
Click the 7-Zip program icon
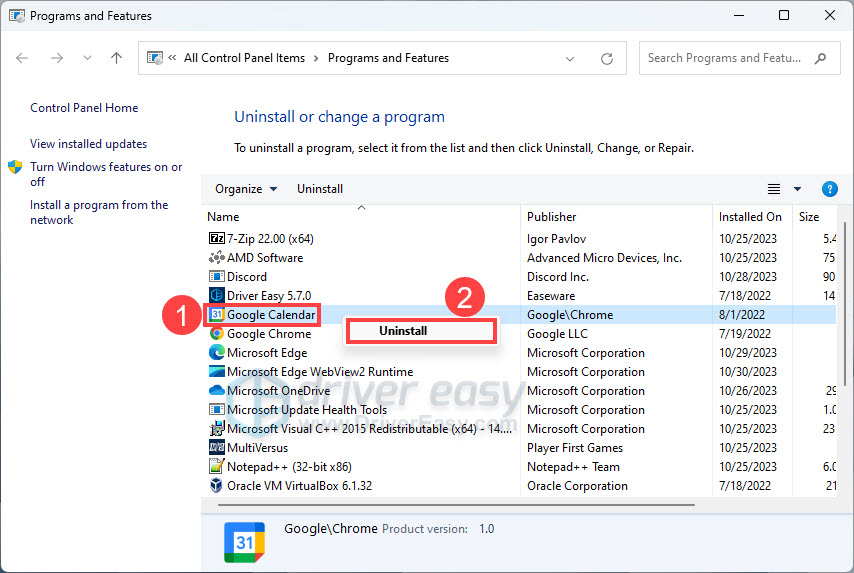(x=216, y=238)
